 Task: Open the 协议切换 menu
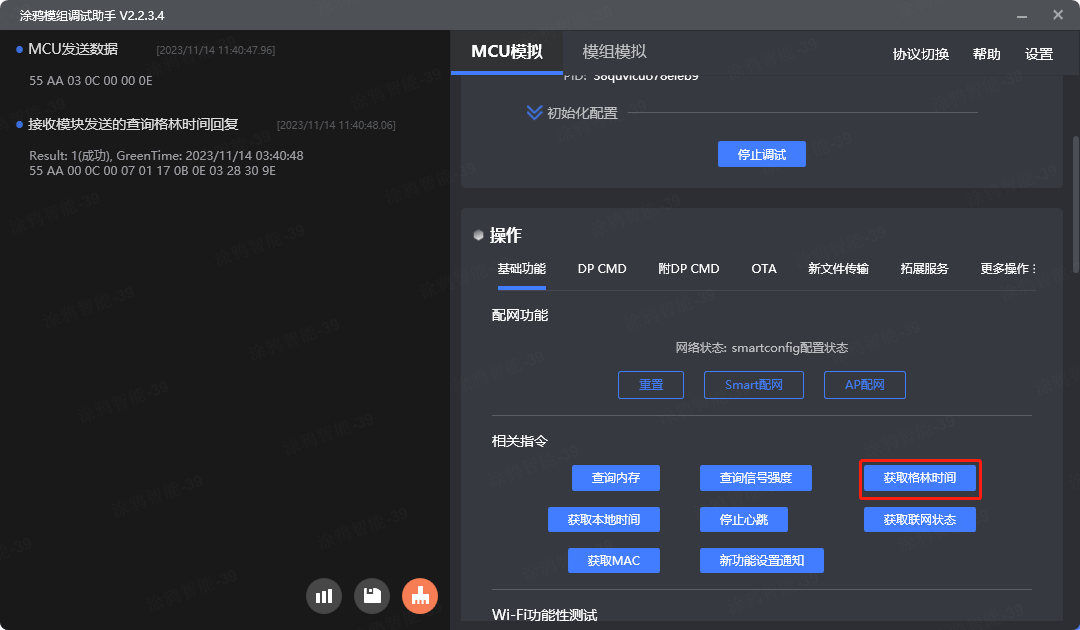tap(920, 54)
